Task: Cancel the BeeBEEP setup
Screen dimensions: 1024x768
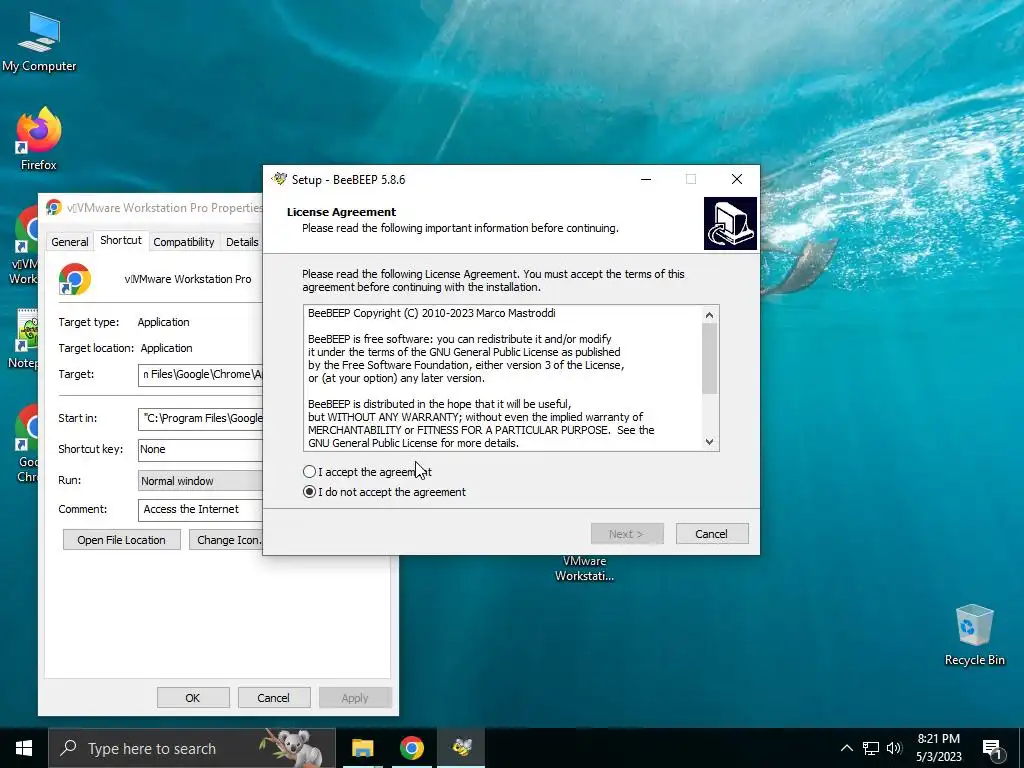Action: [x=712, y=534]
